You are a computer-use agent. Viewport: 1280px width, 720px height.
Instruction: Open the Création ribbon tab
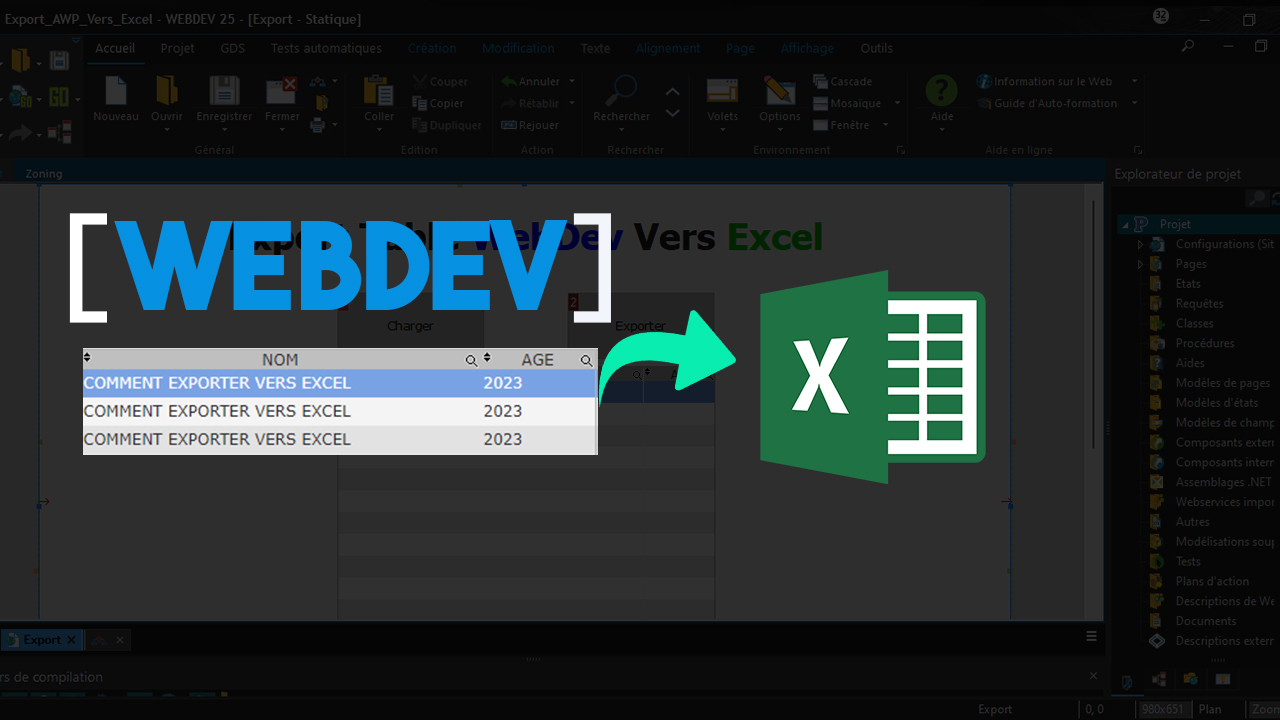tap(432, 48)
